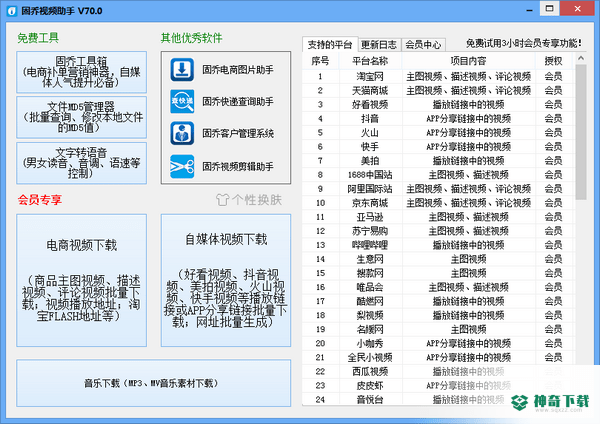This screenshot has height=424, width=600.
Task: Select the 天猫商城 row
Action: [439, 90]
